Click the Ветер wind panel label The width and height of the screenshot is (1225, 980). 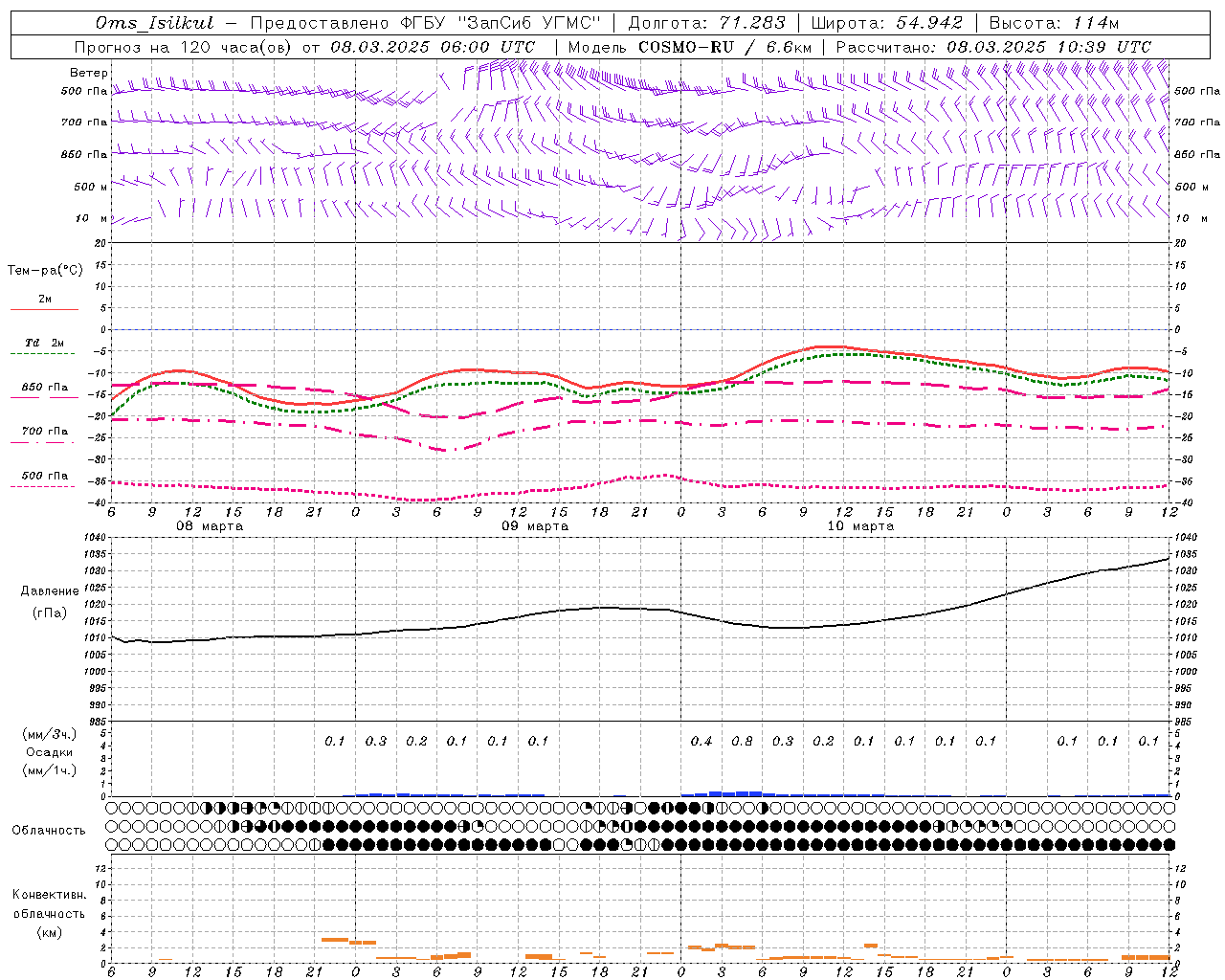[x=89, y=73]
